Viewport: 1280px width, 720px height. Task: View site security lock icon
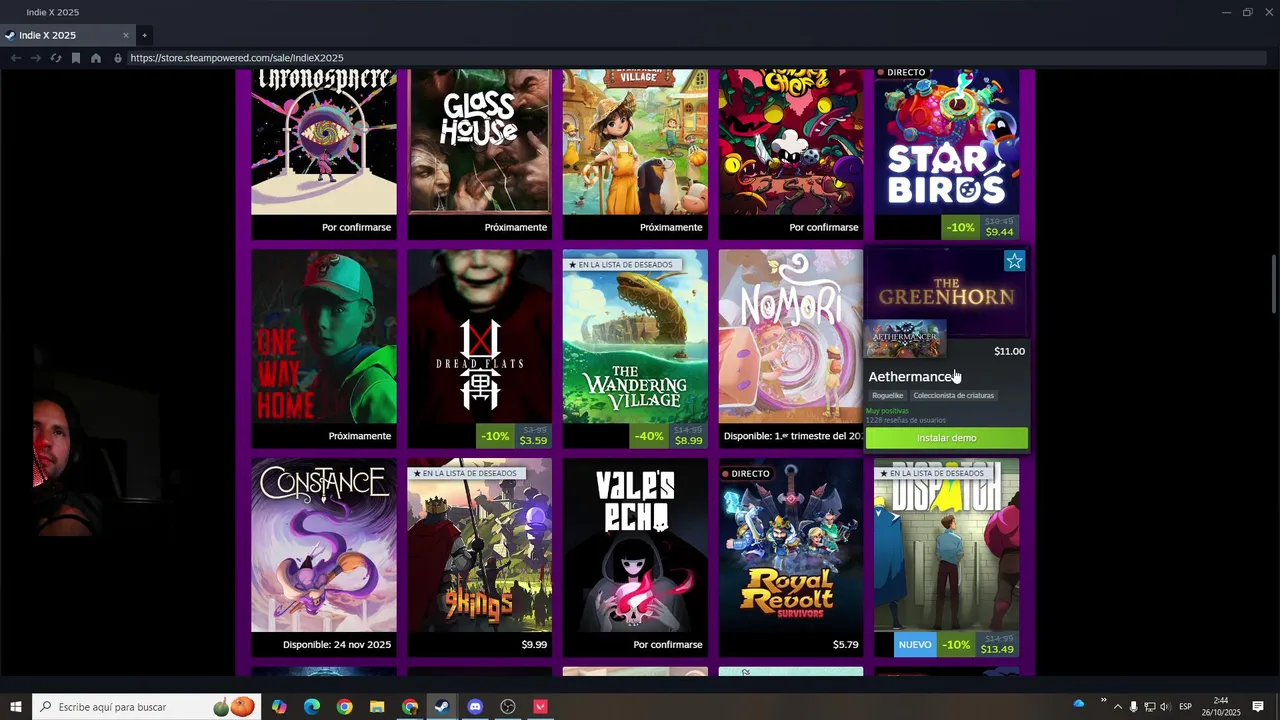click(x=118, y=58)
